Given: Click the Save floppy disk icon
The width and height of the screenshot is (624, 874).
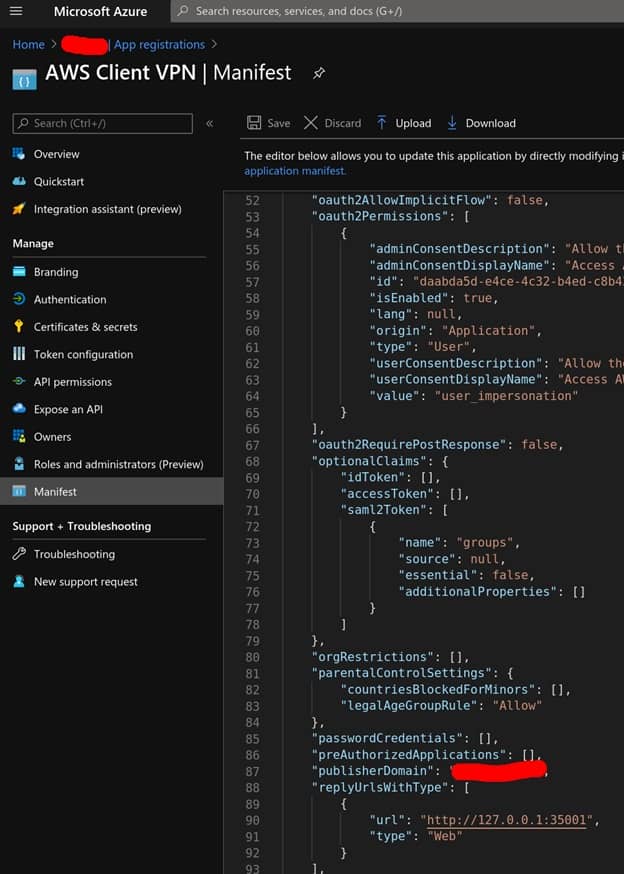Looking at the screenshot, I should [x=254, y=123].
